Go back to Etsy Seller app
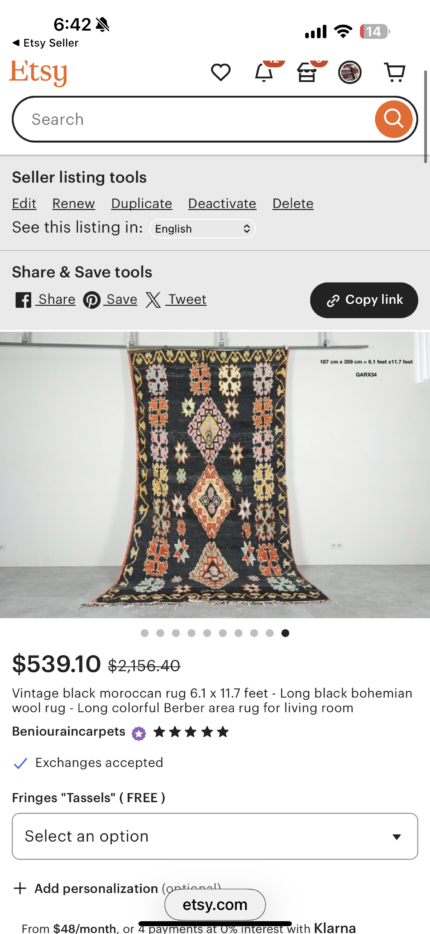Screen dimensions: 430x934 (45, 43)
